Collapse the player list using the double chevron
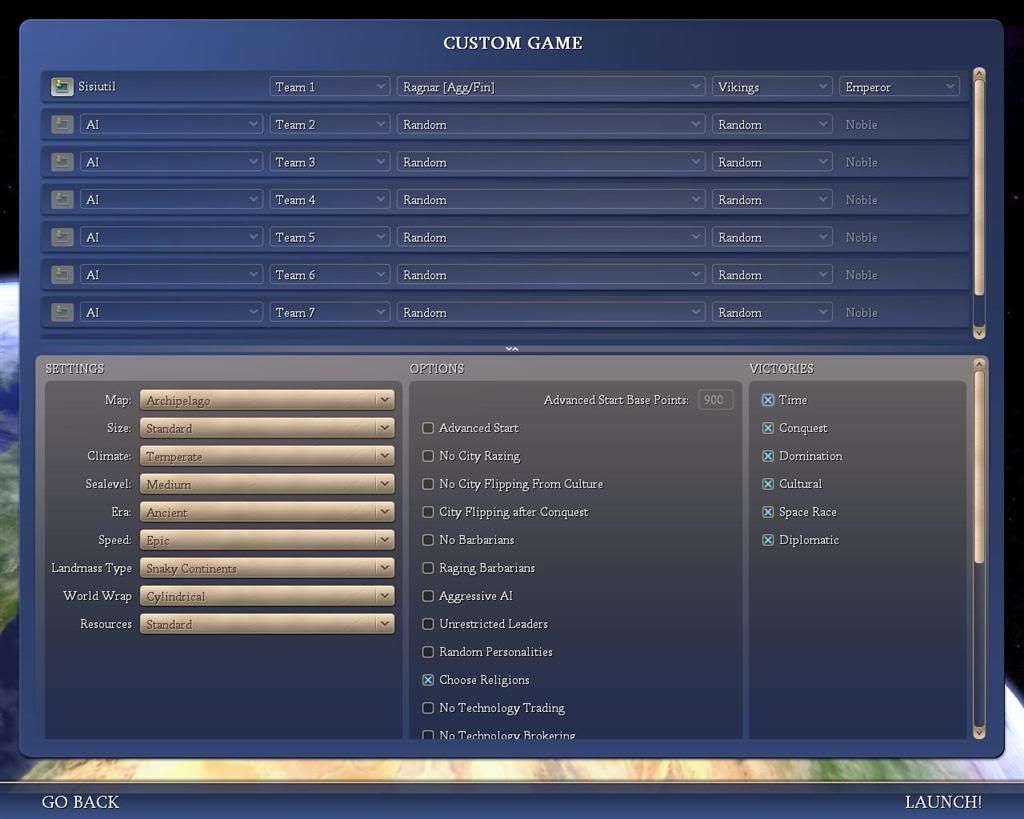 pyautogui.click(x=512, y=349)
